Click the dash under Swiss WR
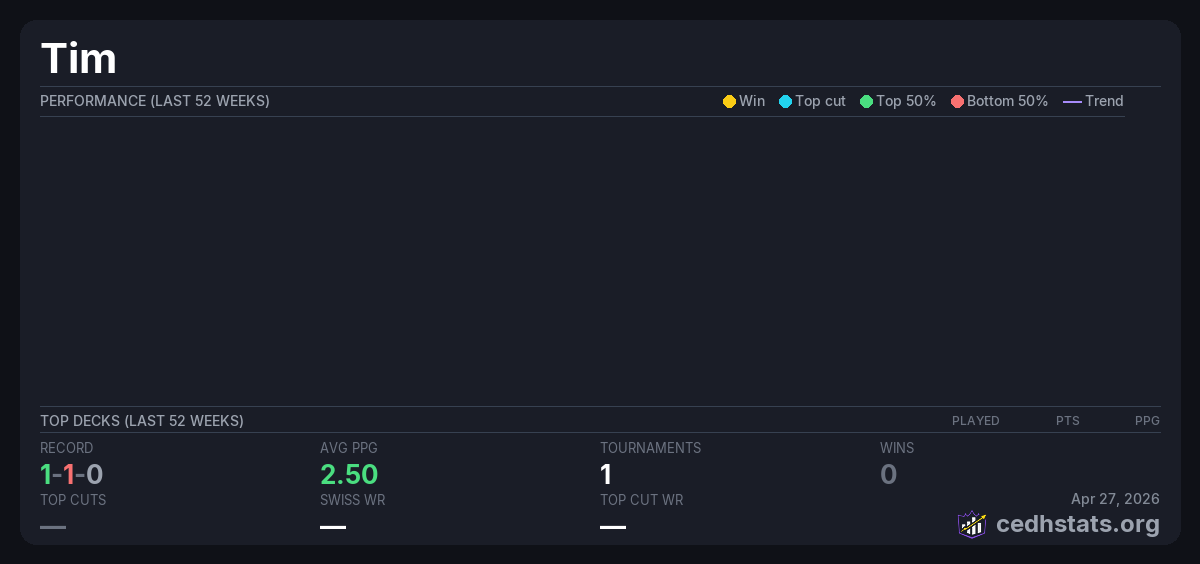Screen dimensions: 1200x564 333,527
